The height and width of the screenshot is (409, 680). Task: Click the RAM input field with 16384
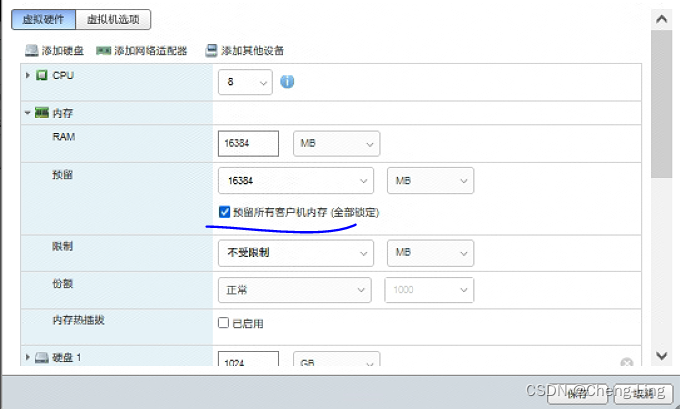pyautogui.click(x=248, y=144)
